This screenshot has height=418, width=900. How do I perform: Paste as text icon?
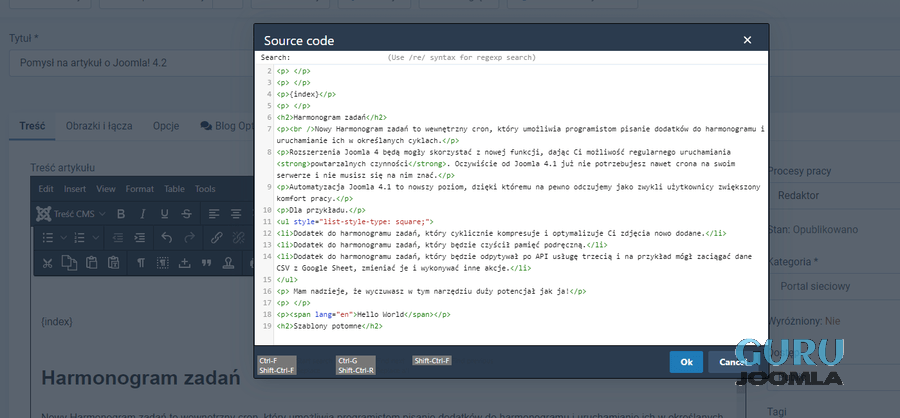coord(113,263)
